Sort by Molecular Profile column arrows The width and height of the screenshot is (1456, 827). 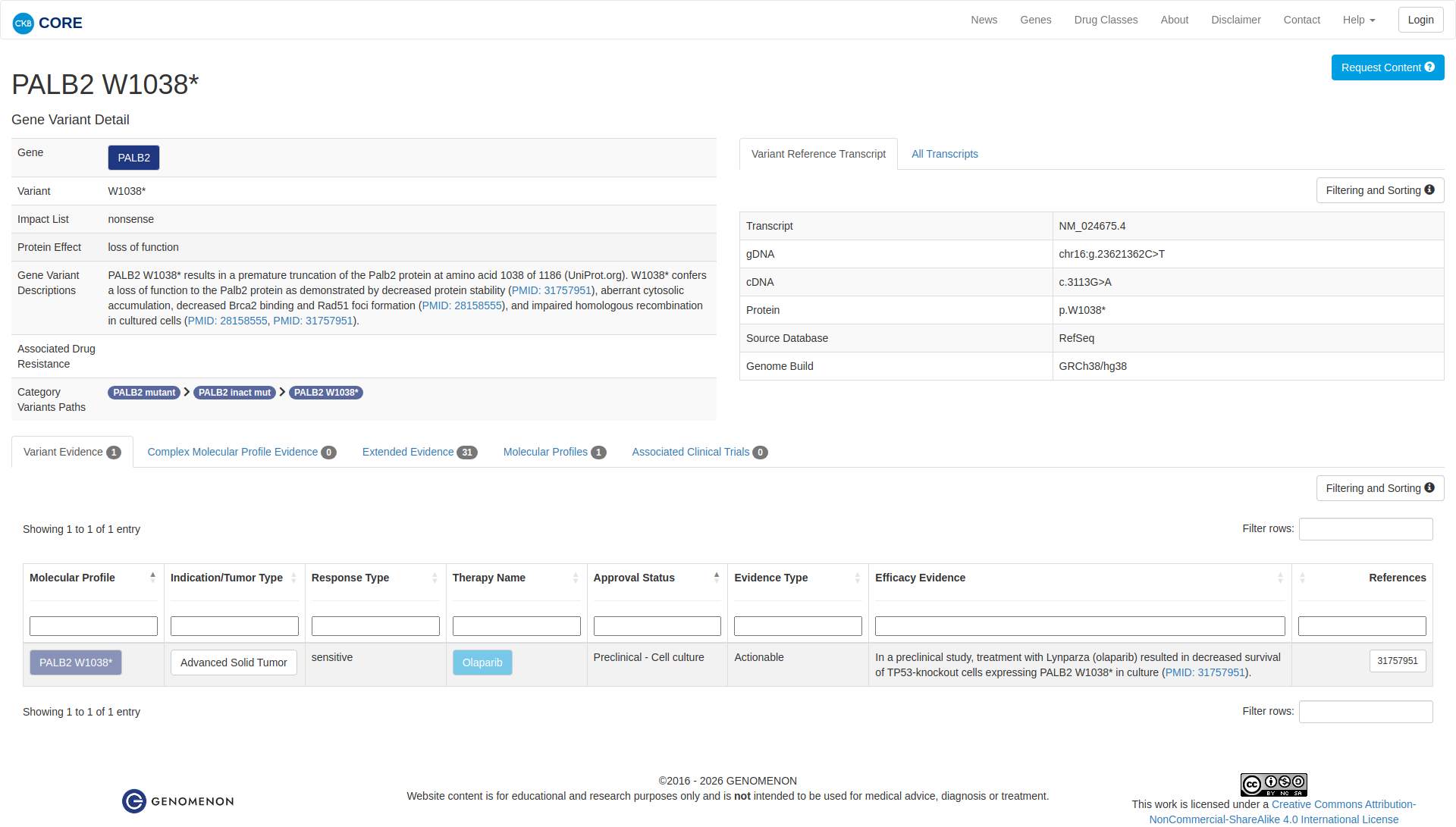click(x=152, y=578)
